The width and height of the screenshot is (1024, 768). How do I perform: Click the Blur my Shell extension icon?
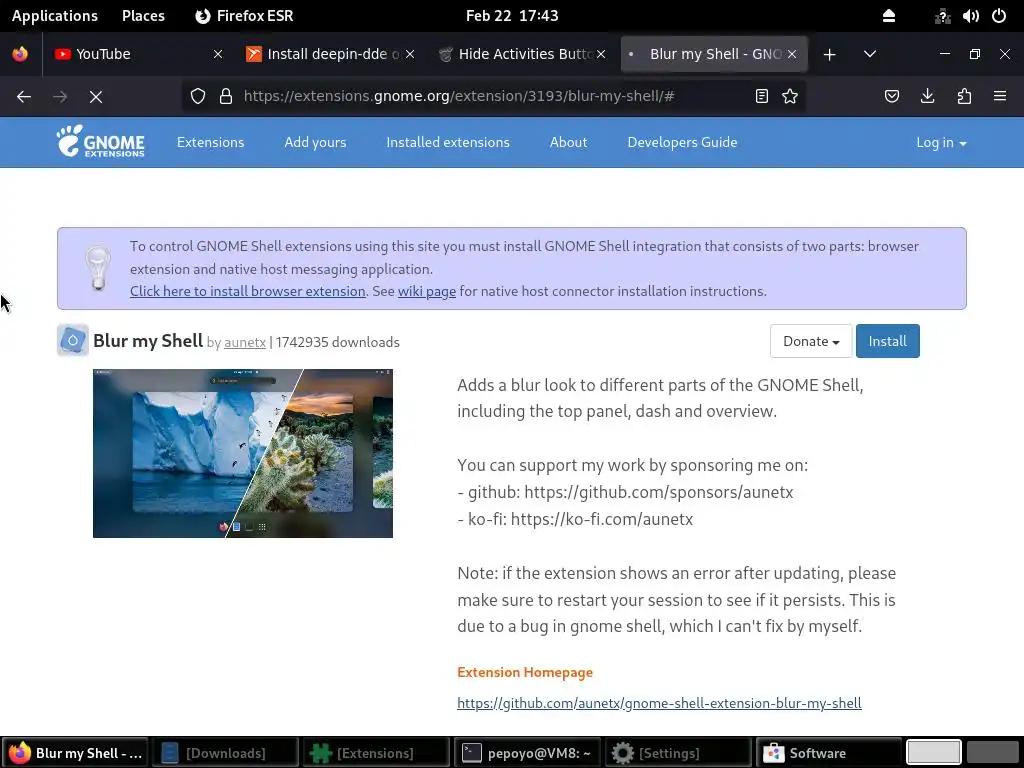pyautogui.click(x=72, y=340)
